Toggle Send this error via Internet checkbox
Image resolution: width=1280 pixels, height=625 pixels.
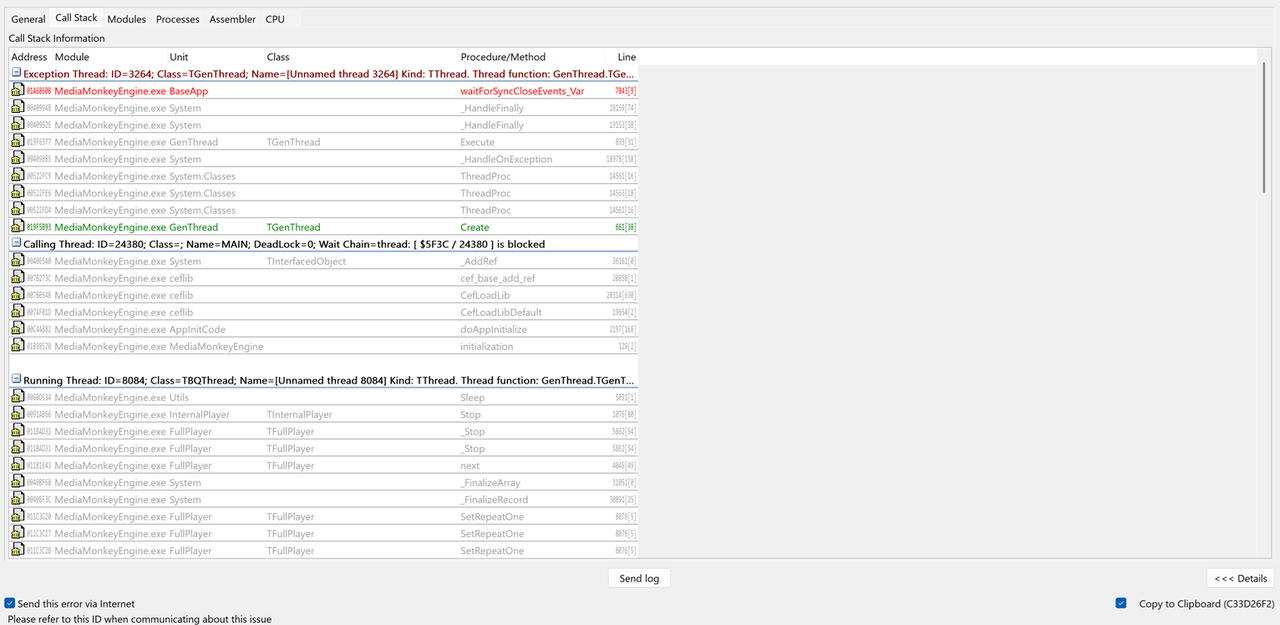(9, 604)
